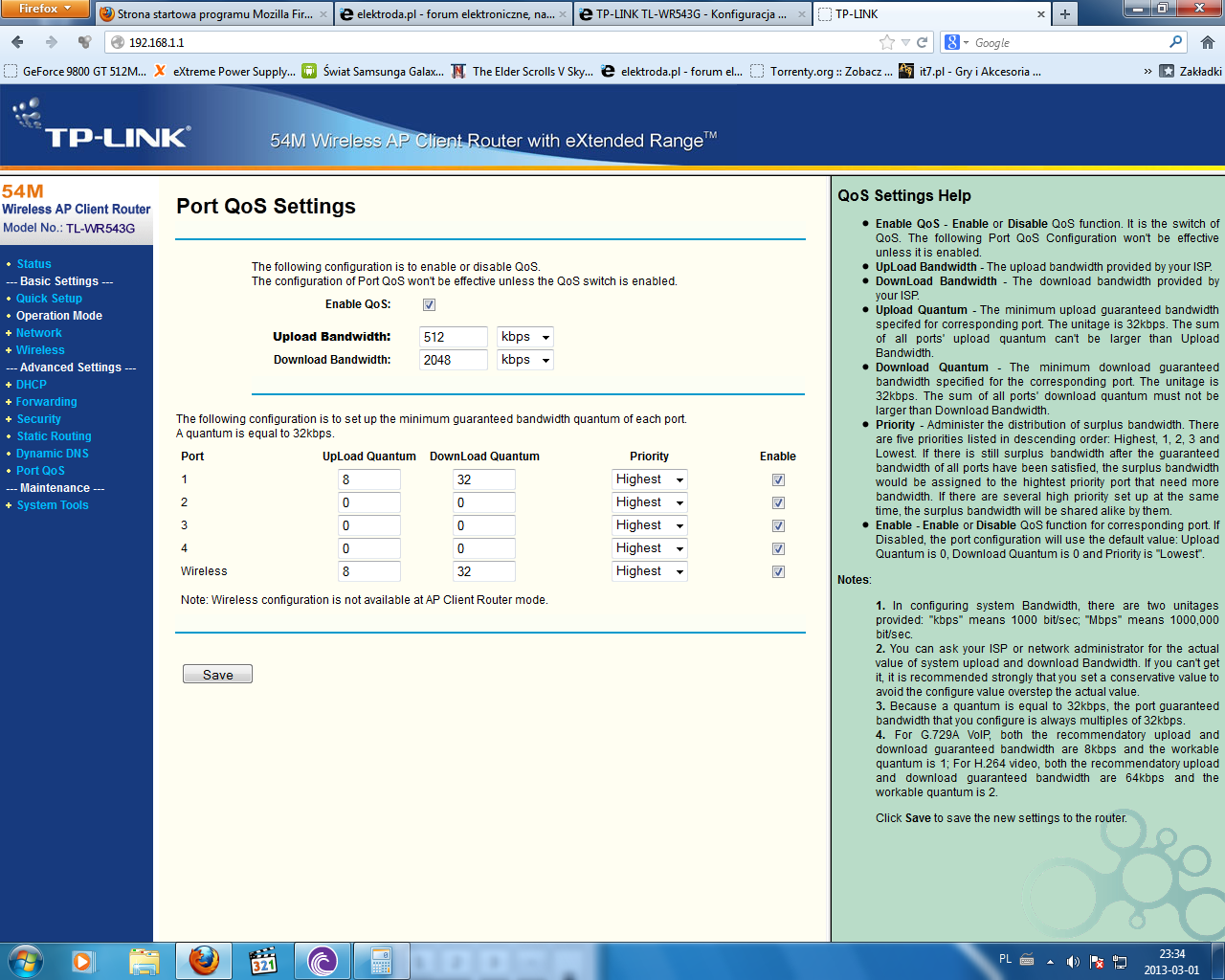Expand the Security menu in sidebar
The image size is (1225, 980).
[x=38, y=419]
